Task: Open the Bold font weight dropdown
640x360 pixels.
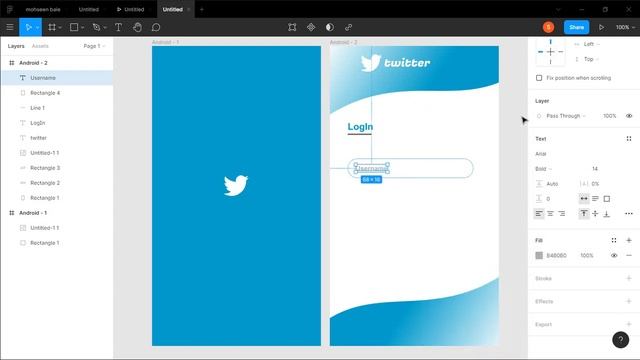Action: pos(543,169)
